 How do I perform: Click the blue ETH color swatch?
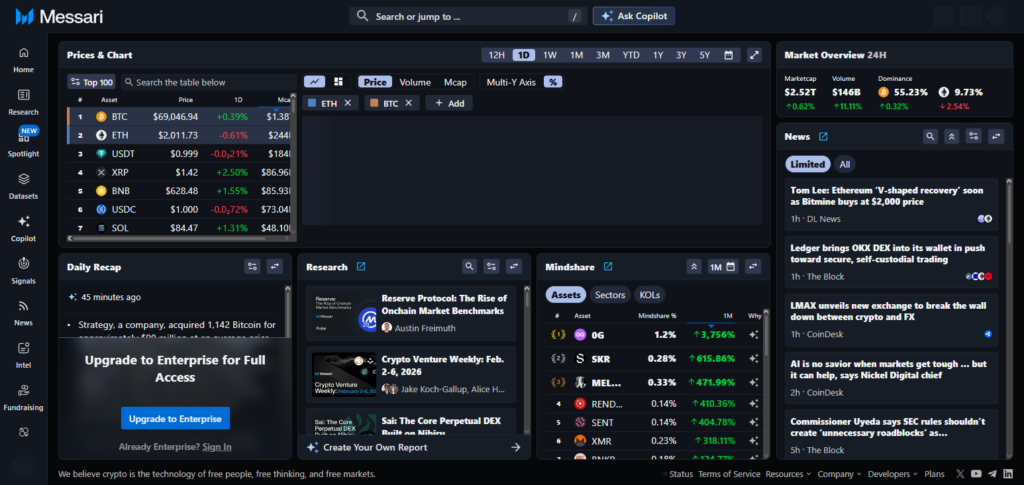pyautogui.click(x=311, y=103)
